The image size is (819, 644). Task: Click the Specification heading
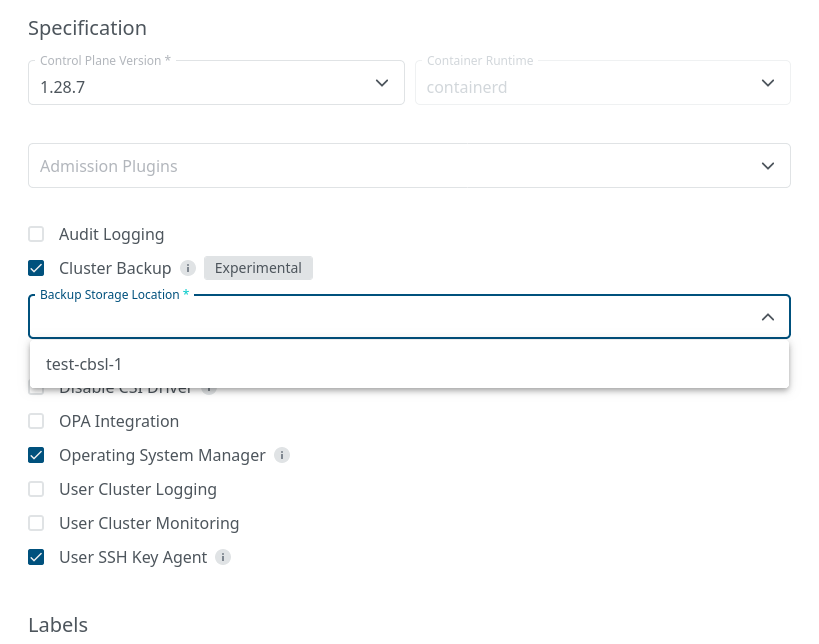pyautogui.click(x=87, y=28)
